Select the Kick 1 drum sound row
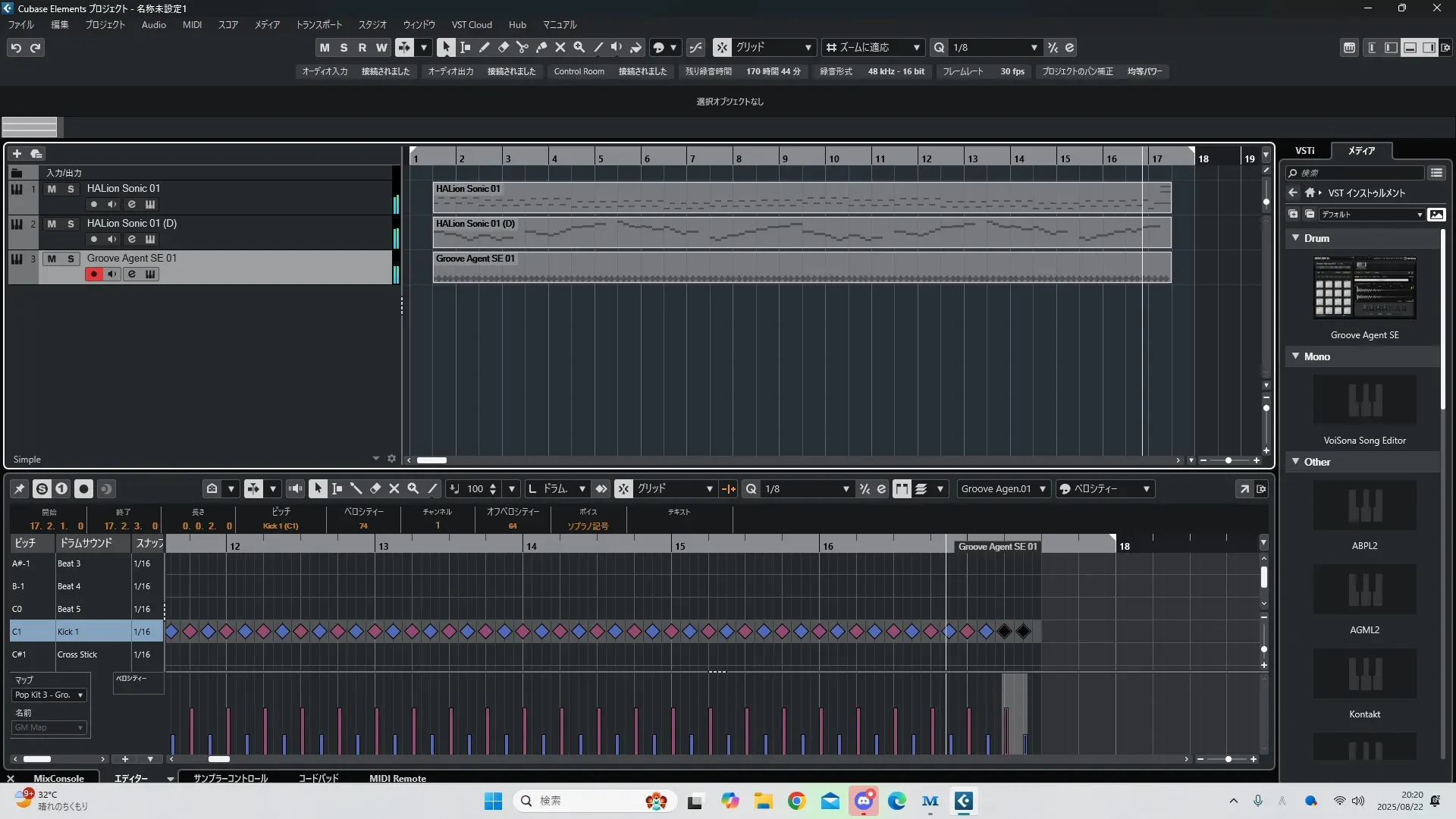This screenshot has width=1456, height=819. [68, 632]
